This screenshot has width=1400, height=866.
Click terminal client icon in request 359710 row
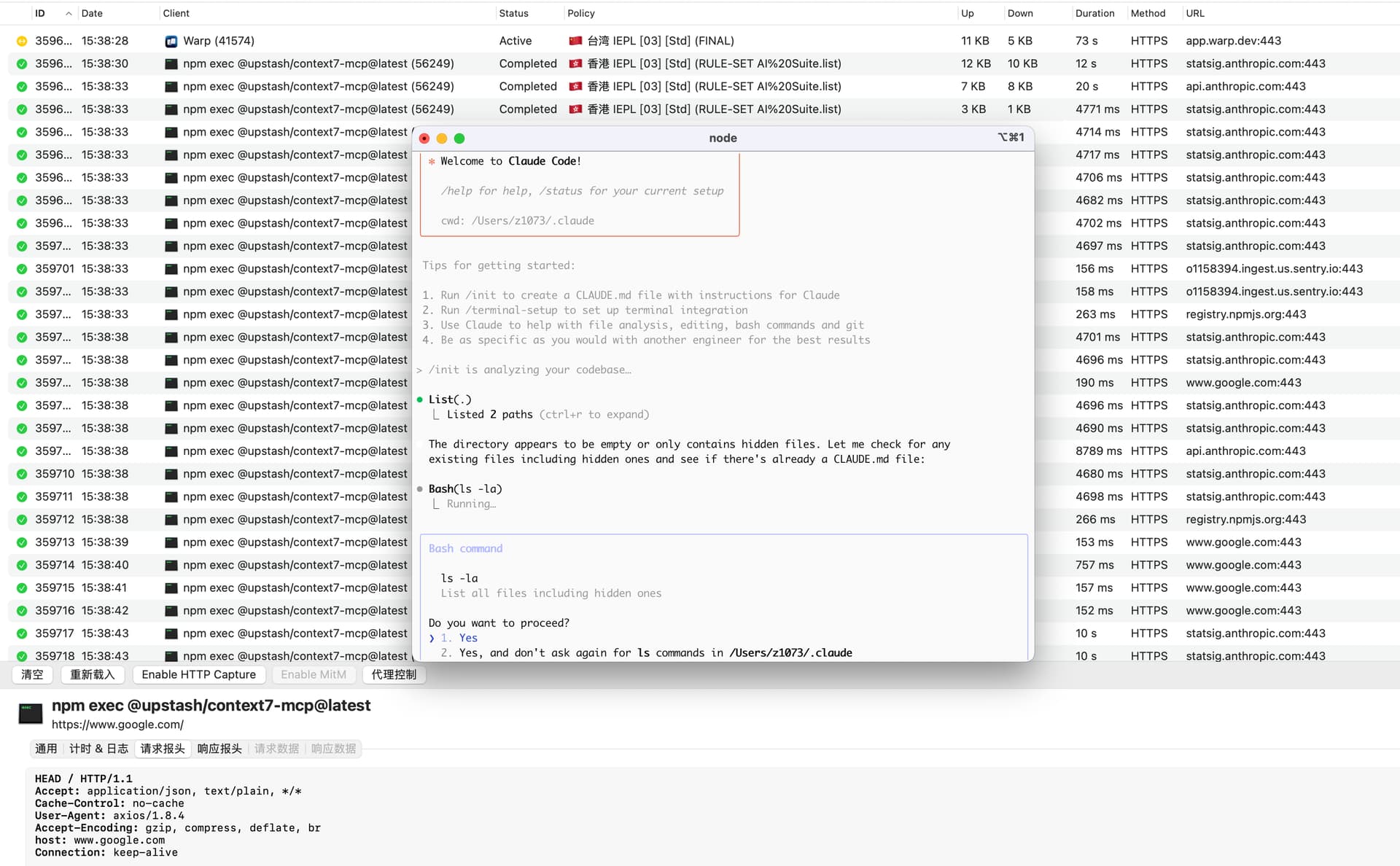(171, 474)
